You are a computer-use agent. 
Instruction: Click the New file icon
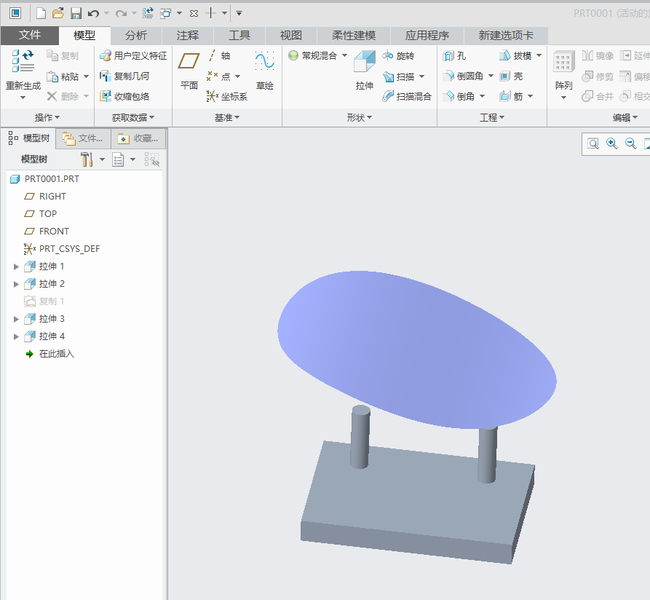[41, 13]
